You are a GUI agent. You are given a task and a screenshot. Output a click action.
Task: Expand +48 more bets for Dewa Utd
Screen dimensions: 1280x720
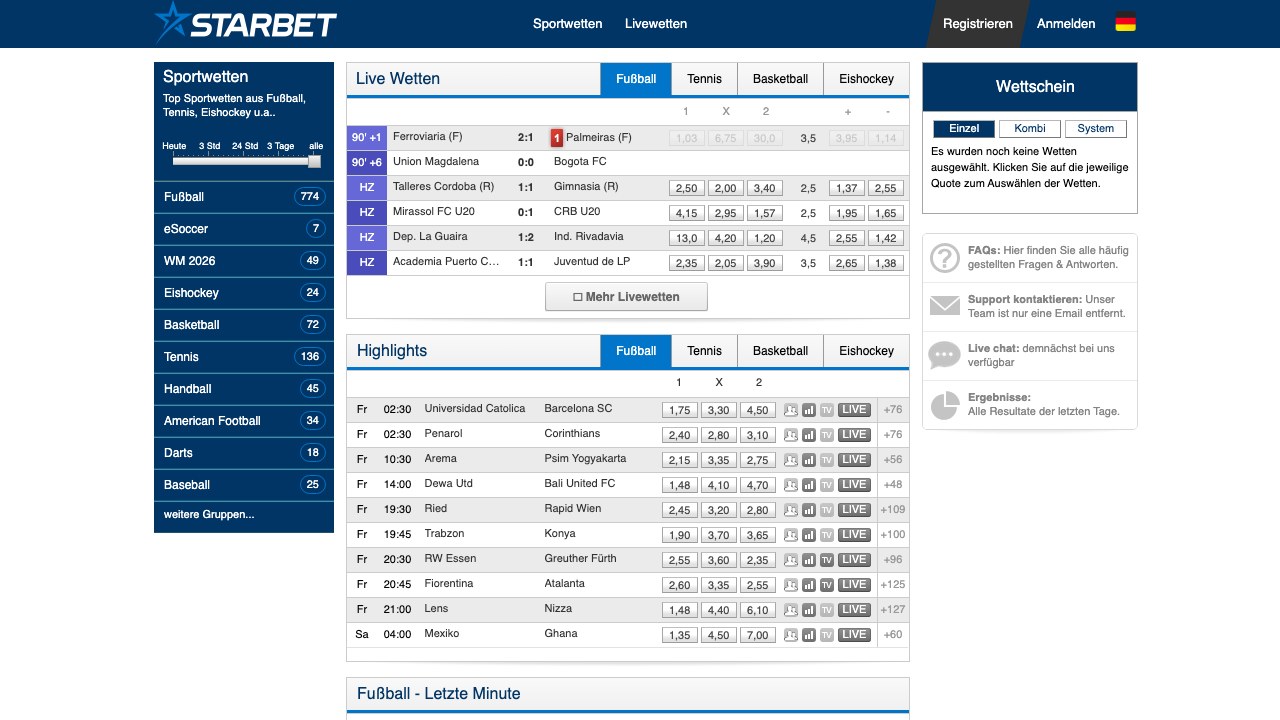tap(893, 485)
